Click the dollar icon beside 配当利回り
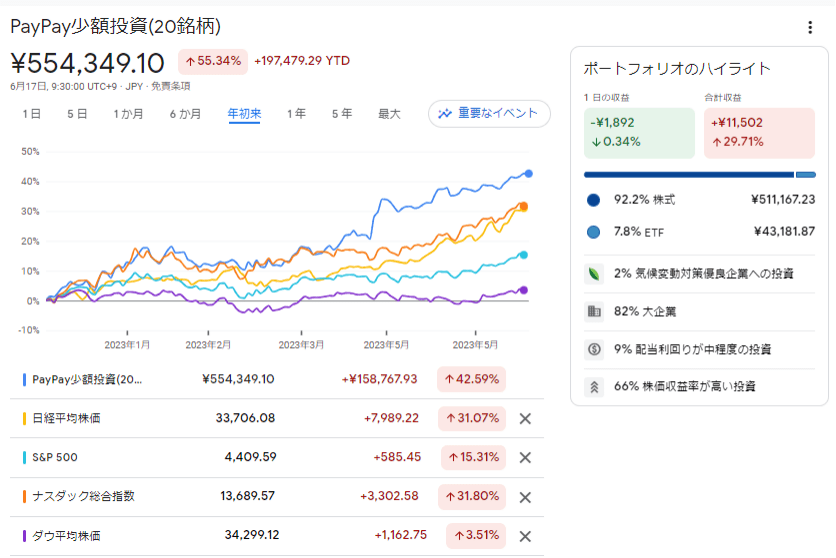The image size is (836, 558). [595, 349]
